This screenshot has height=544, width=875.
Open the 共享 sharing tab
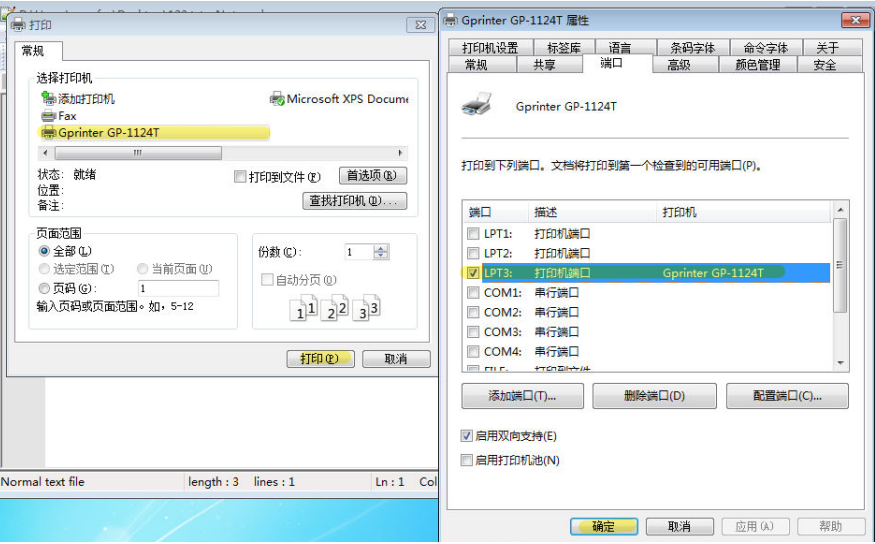coord(544,65)
